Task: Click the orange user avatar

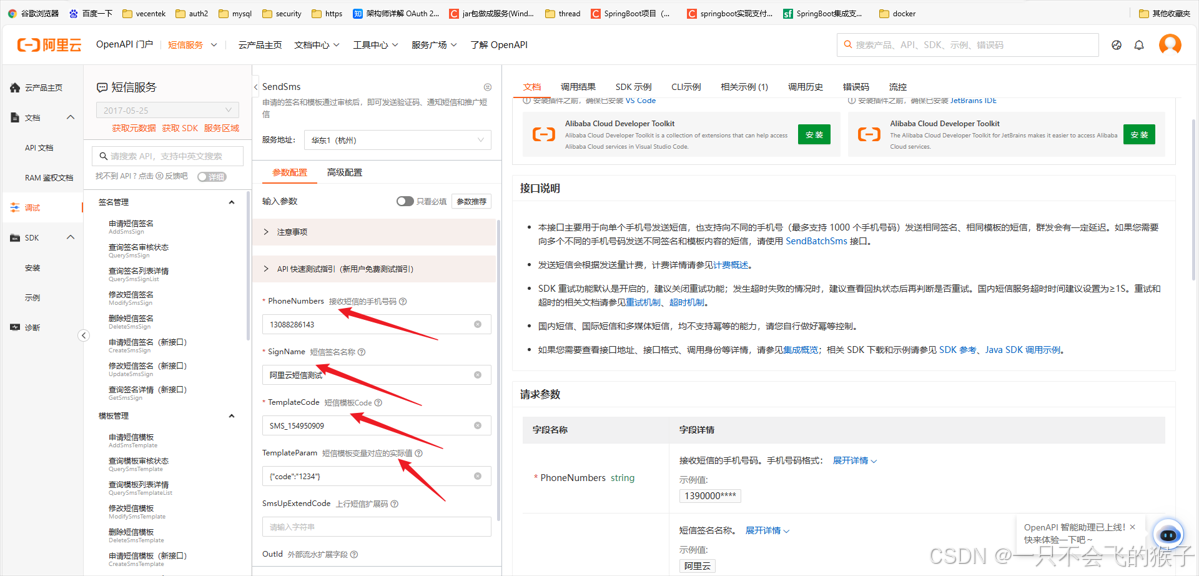Action: (1170, 44)
